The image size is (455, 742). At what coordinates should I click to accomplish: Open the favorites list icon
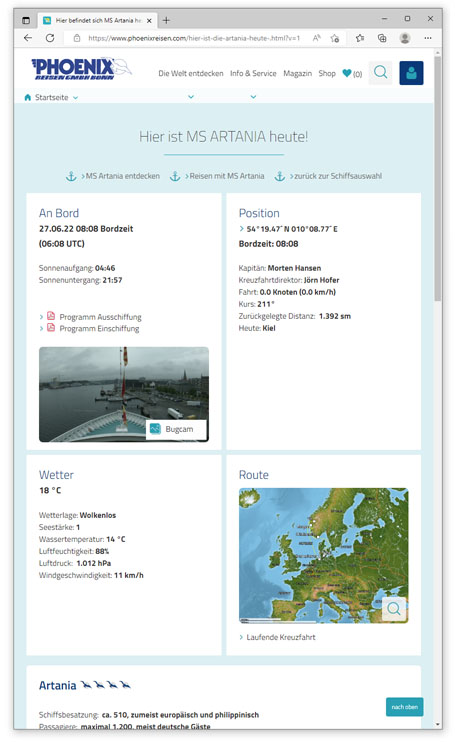pos(360,38)
